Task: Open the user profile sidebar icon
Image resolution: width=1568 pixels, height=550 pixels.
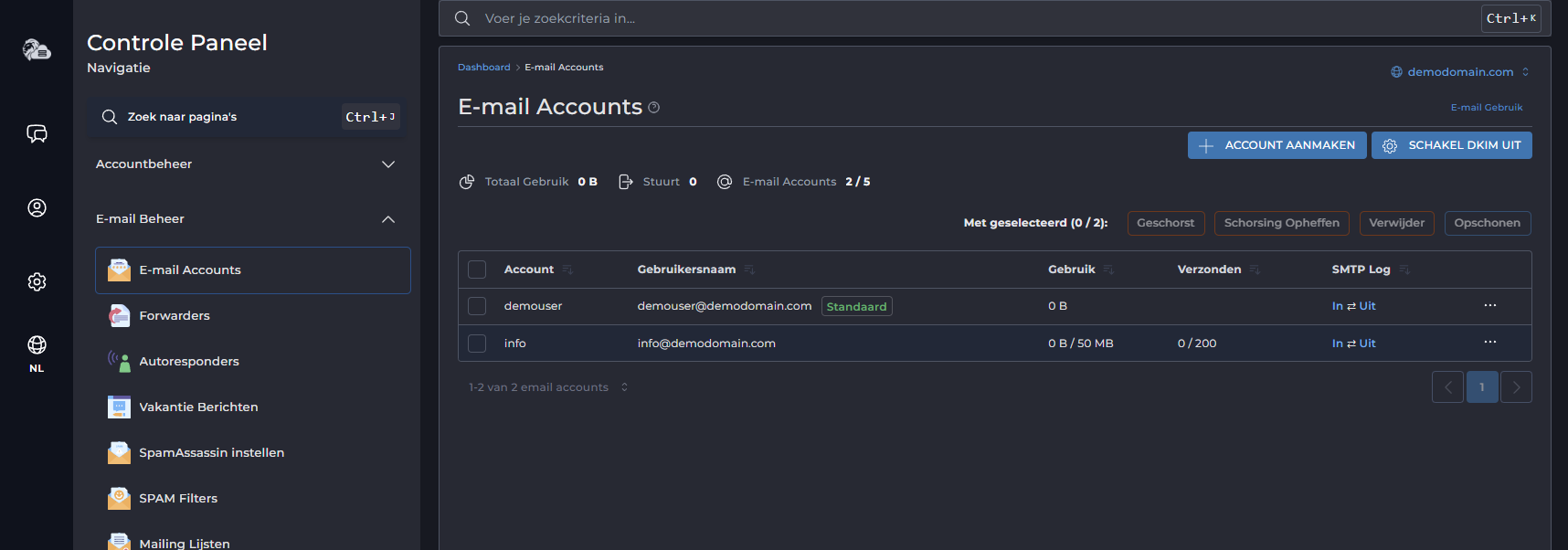Action: pos(37,208)
